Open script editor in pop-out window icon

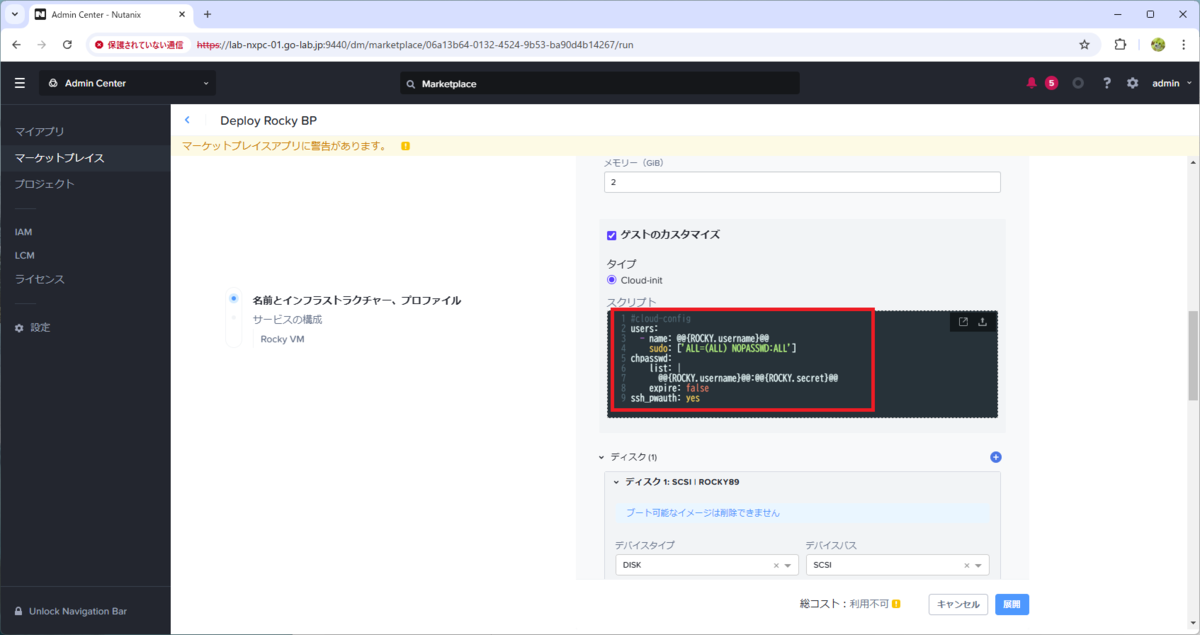(963, 322)
